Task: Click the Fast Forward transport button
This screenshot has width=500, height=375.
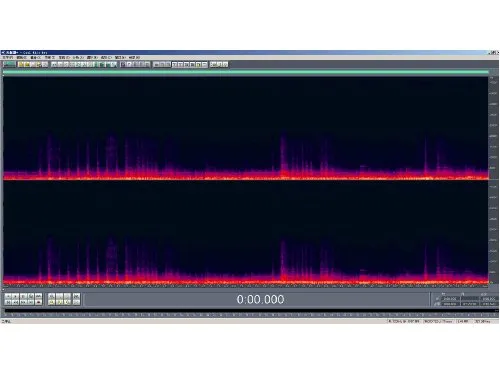Action: point(23,302)
